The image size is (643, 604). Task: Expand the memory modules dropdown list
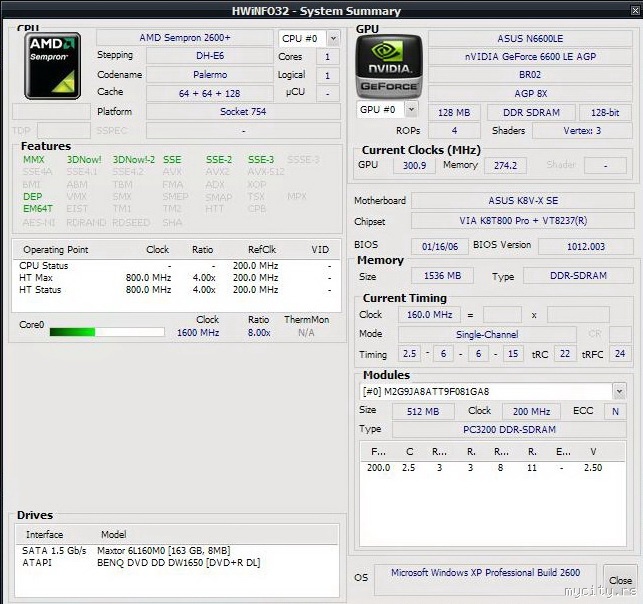[x=619, y=392]
